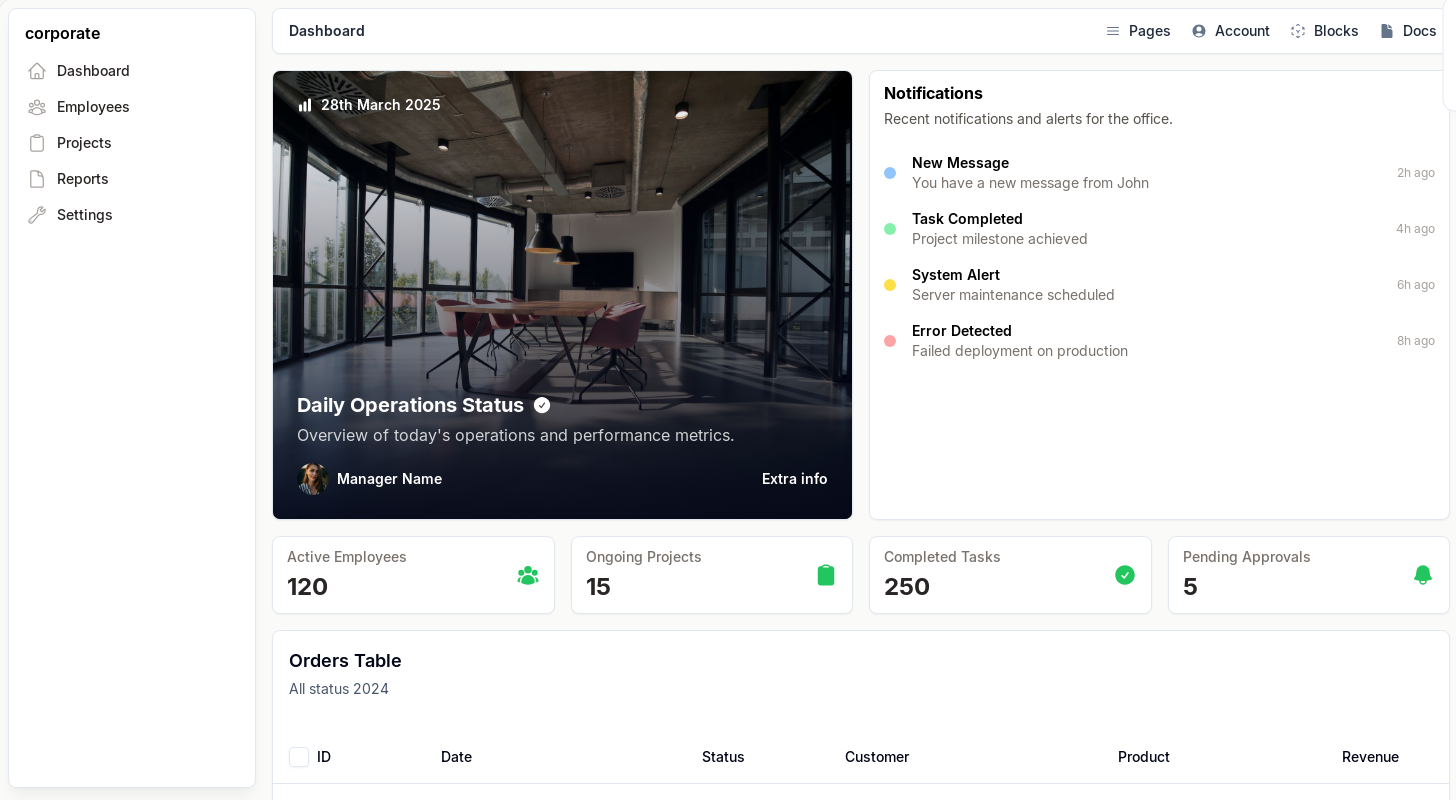Open the Account menu in top bar

click(x=1231, y=31)
